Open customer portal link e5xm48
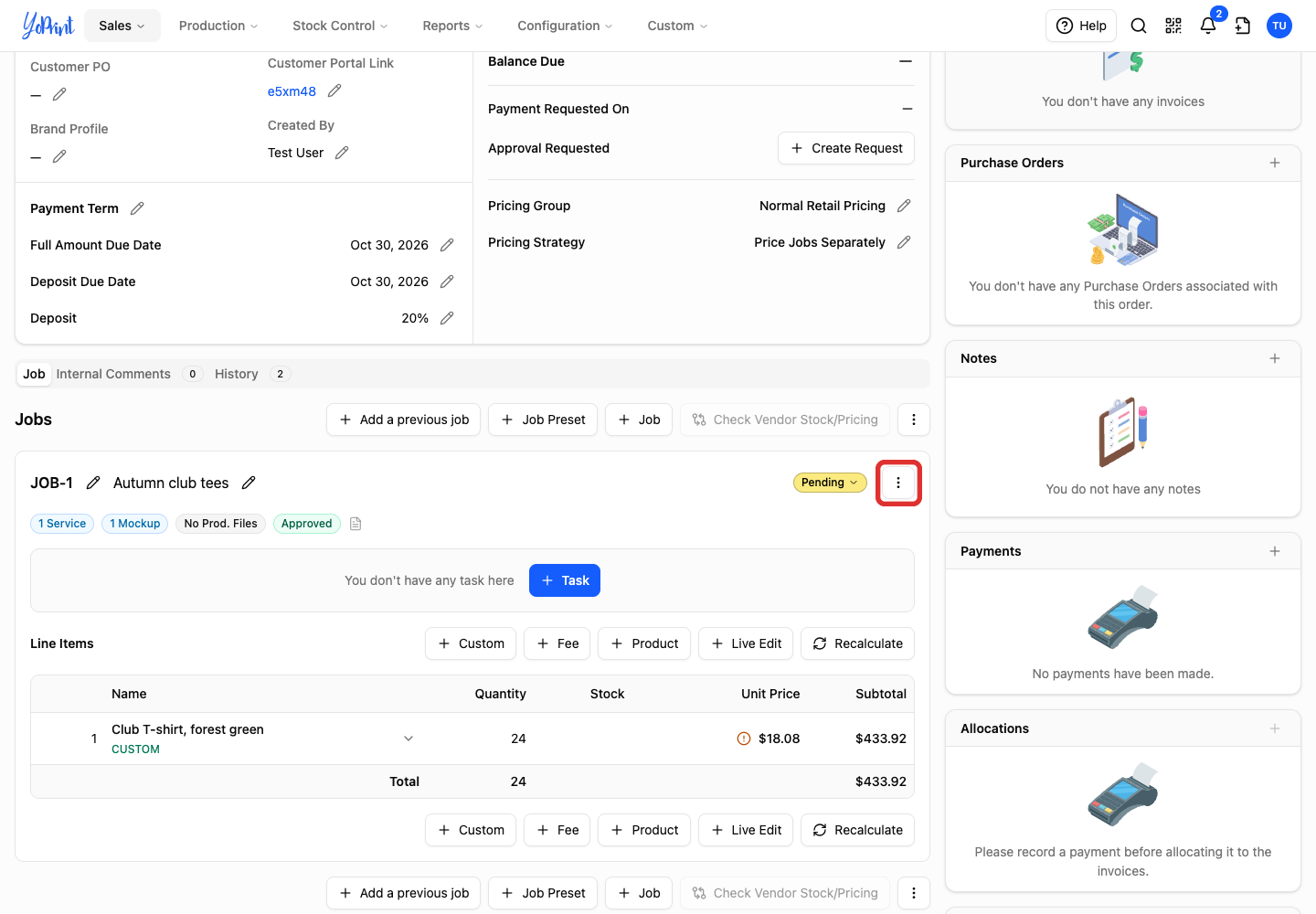This screenshot has height=914, width=1316. tap(292, 91)
